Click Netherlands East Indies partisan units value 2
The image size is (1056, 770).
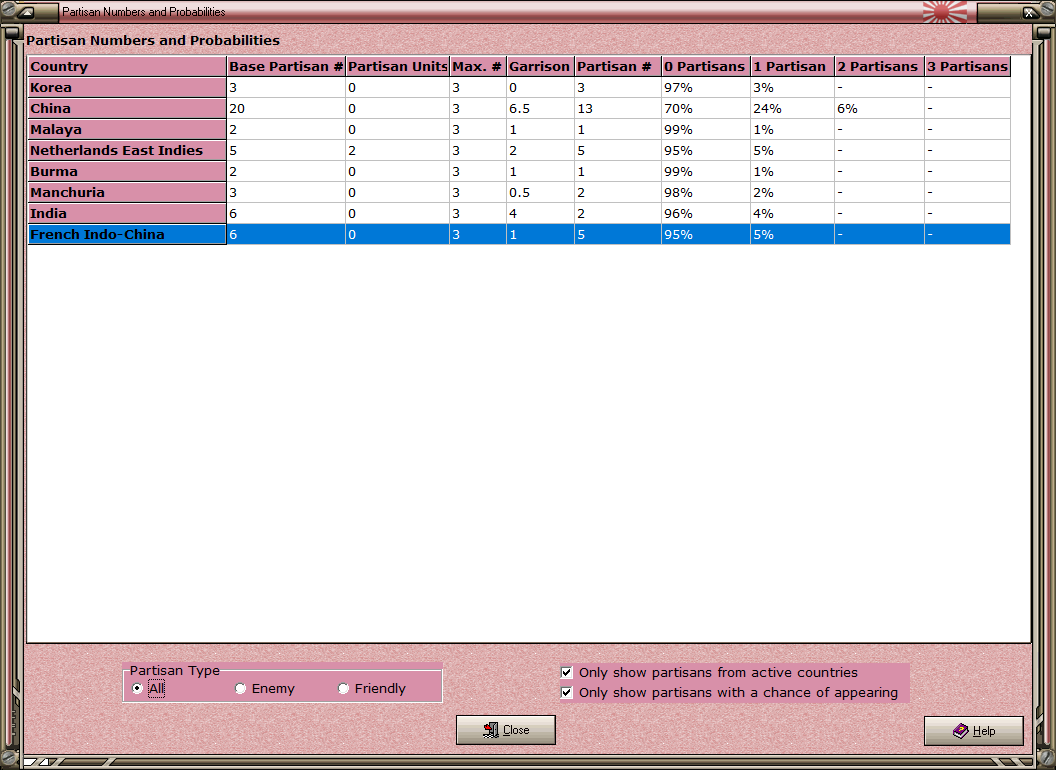(x=397, y=150)
